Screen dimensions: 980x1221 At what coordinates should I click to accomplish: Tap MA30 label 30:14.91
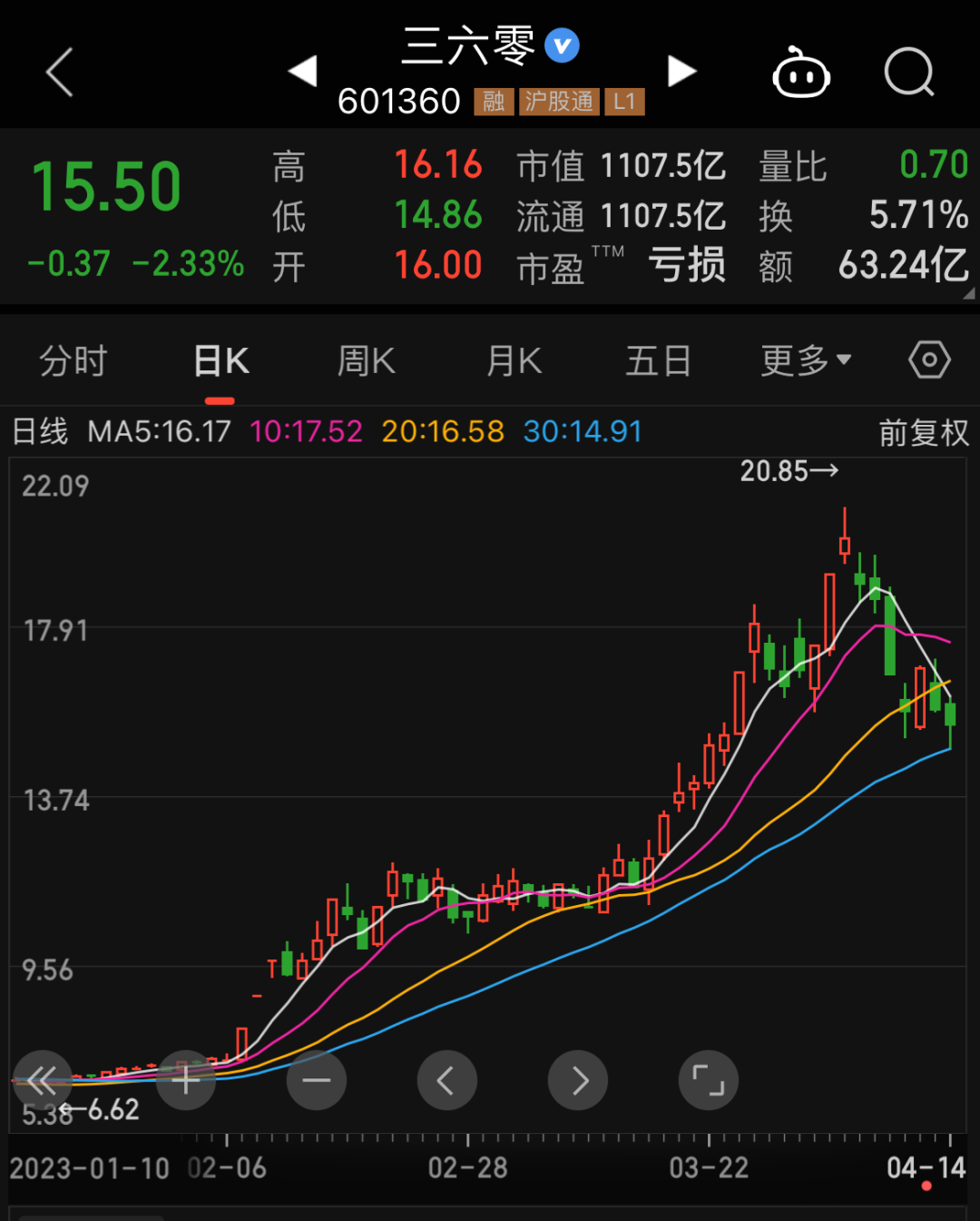click(x=583, y=431)
